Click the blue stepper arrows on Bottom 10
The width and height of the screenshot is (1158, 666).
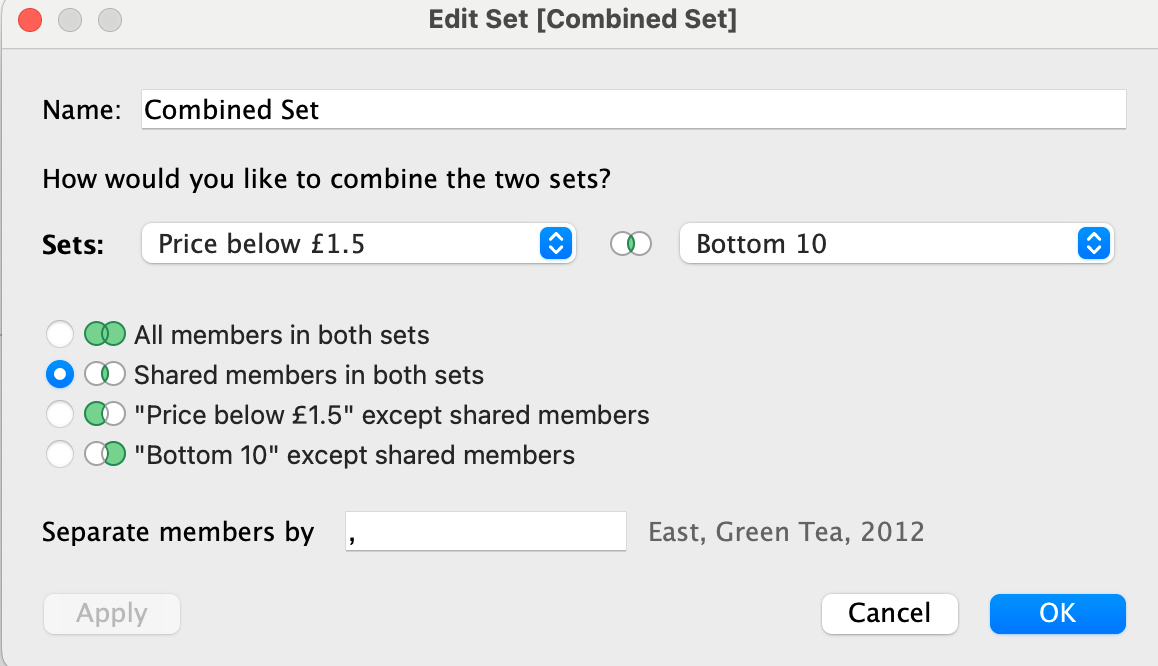click(1094, 244)
